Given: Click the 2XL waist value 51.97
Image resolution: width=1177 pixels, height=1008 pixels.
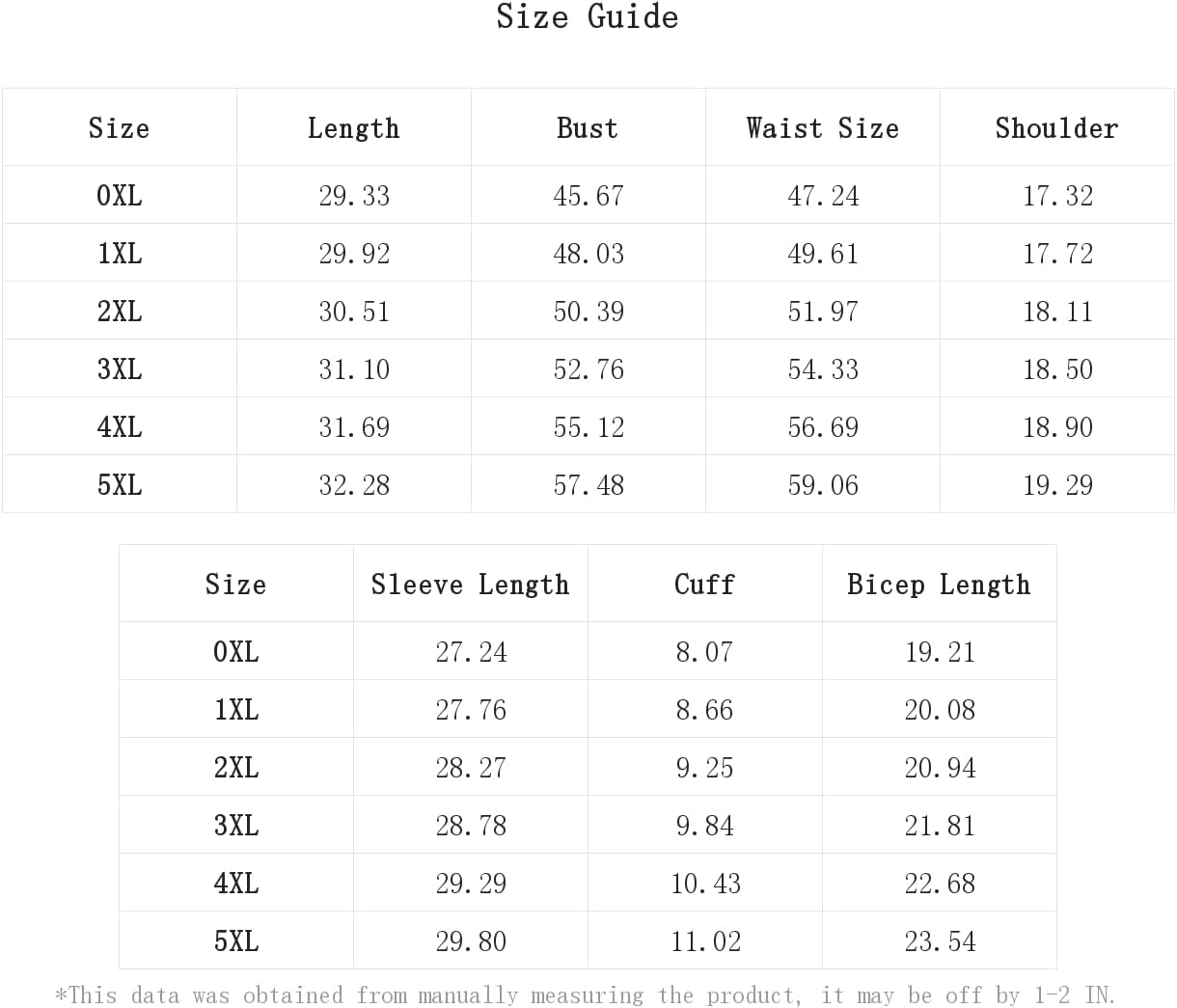Looking at the screenshot, I should click(x=823, y=312).
